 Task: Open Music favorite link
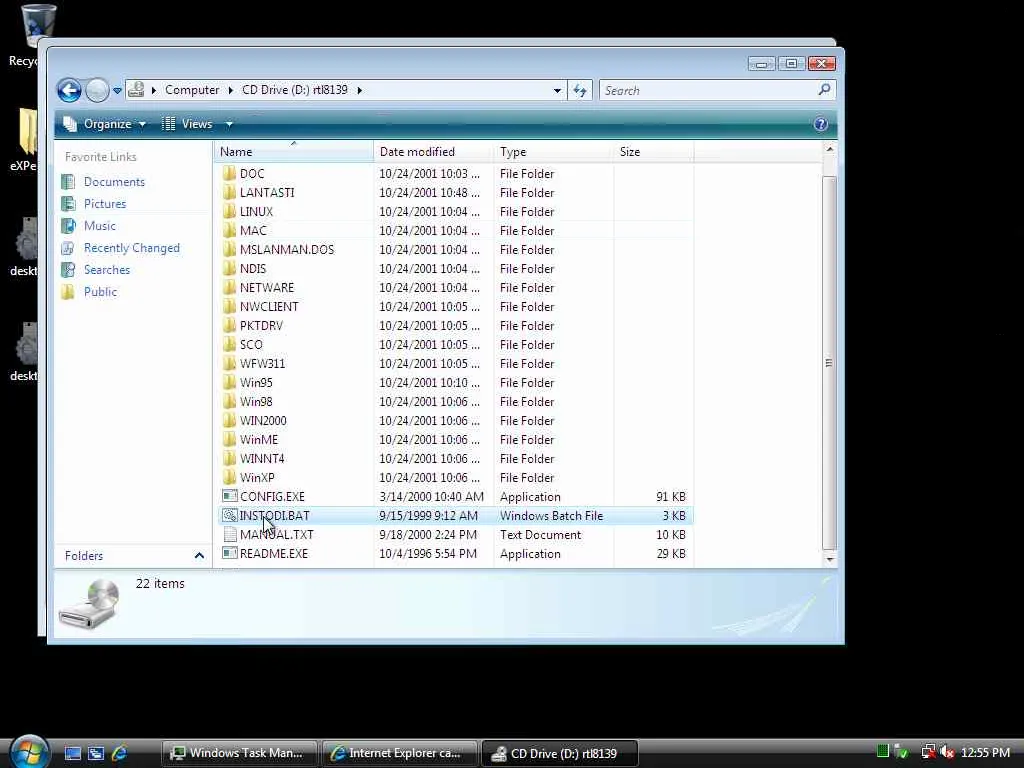99,226
